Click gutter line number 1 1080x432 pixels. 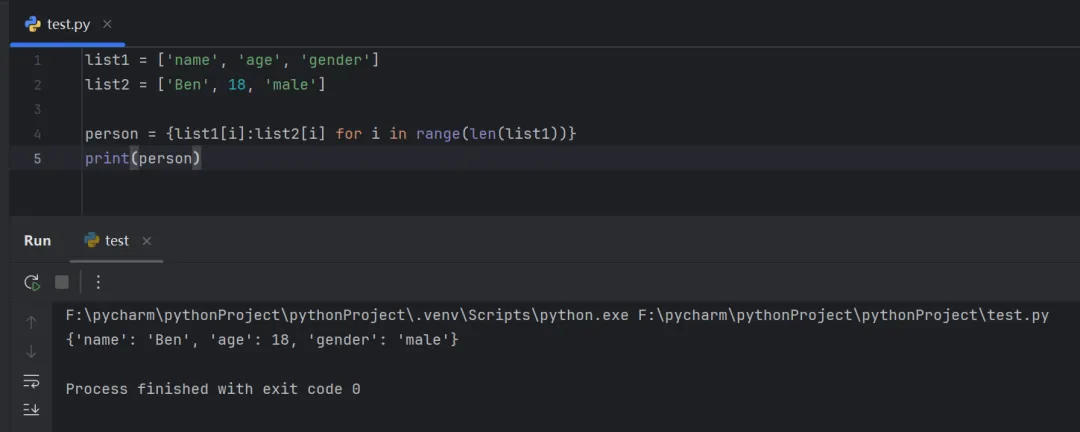37,61
